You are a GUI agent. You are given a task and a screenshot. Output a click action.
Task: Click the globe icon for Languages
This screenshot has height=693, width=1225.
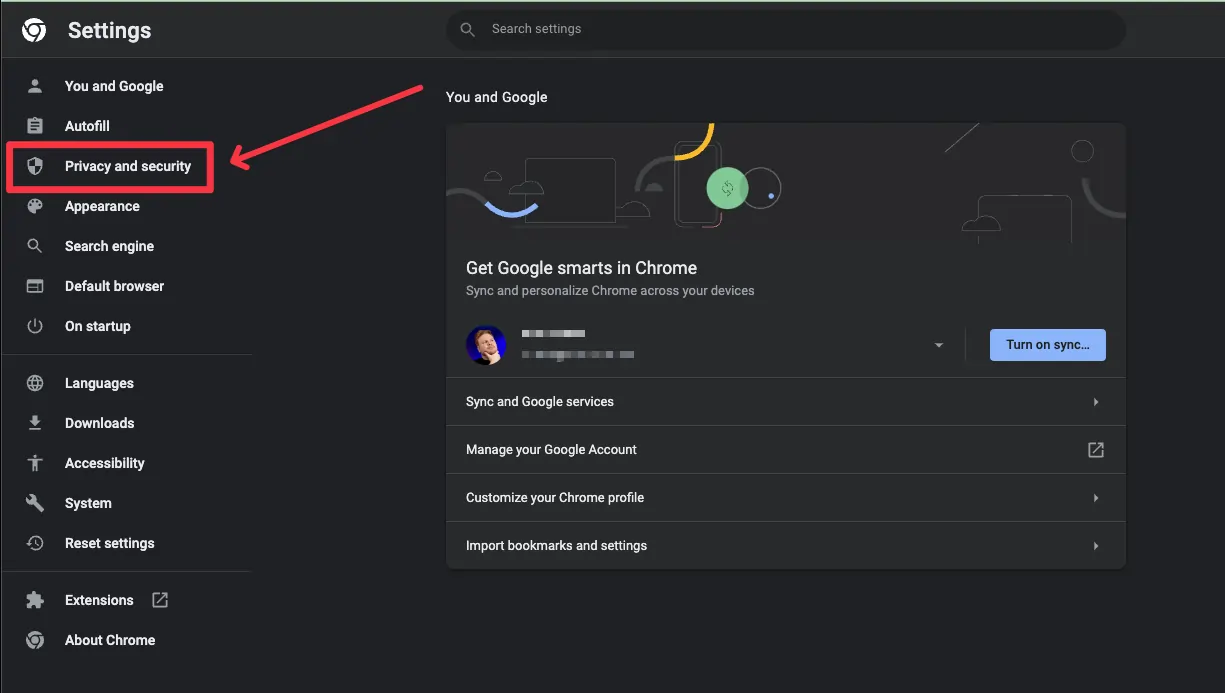pos(35,383)
